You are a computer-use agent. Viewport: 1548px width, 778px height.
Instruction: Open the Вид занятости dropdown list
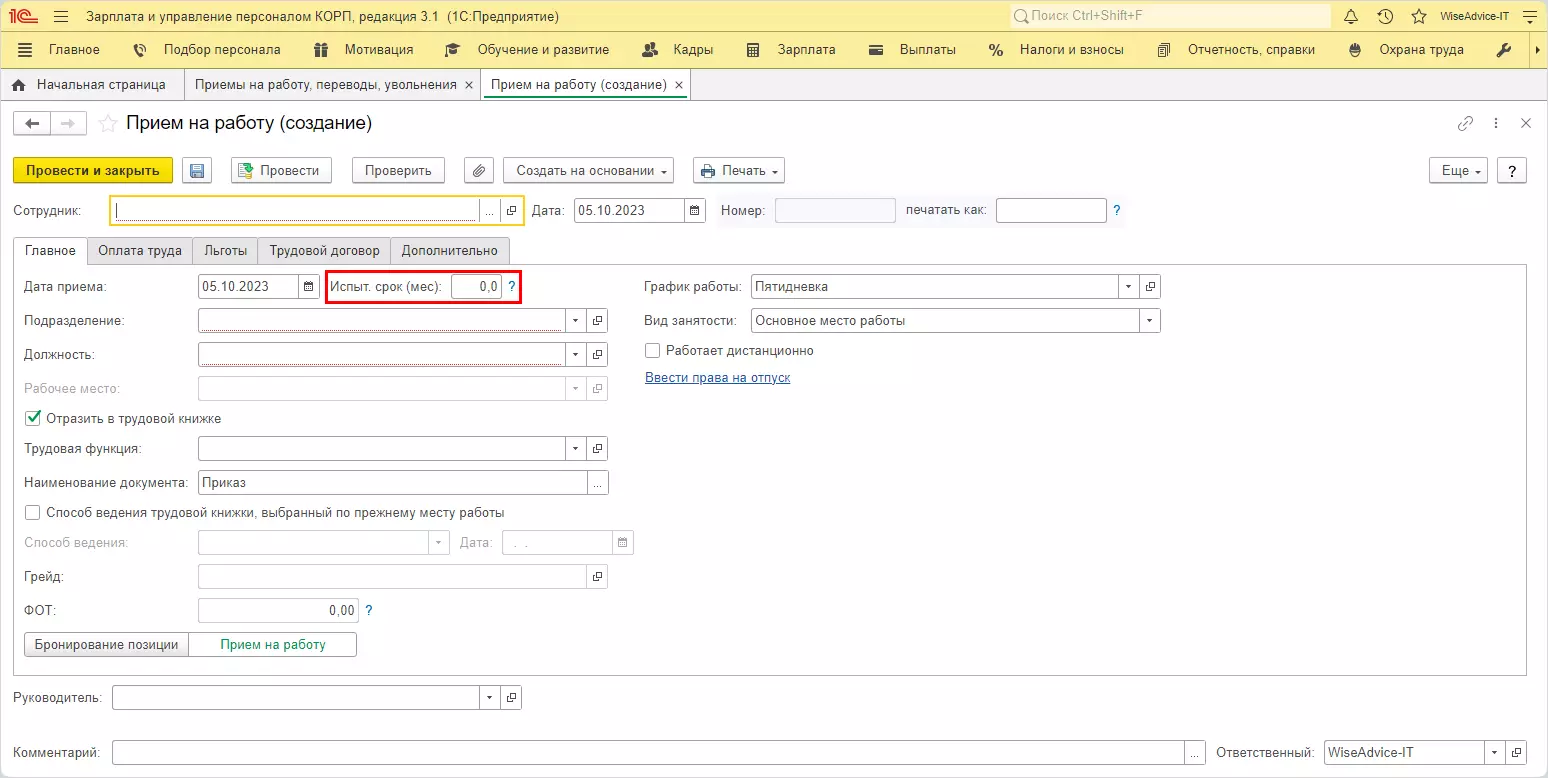coord(1149,321)
